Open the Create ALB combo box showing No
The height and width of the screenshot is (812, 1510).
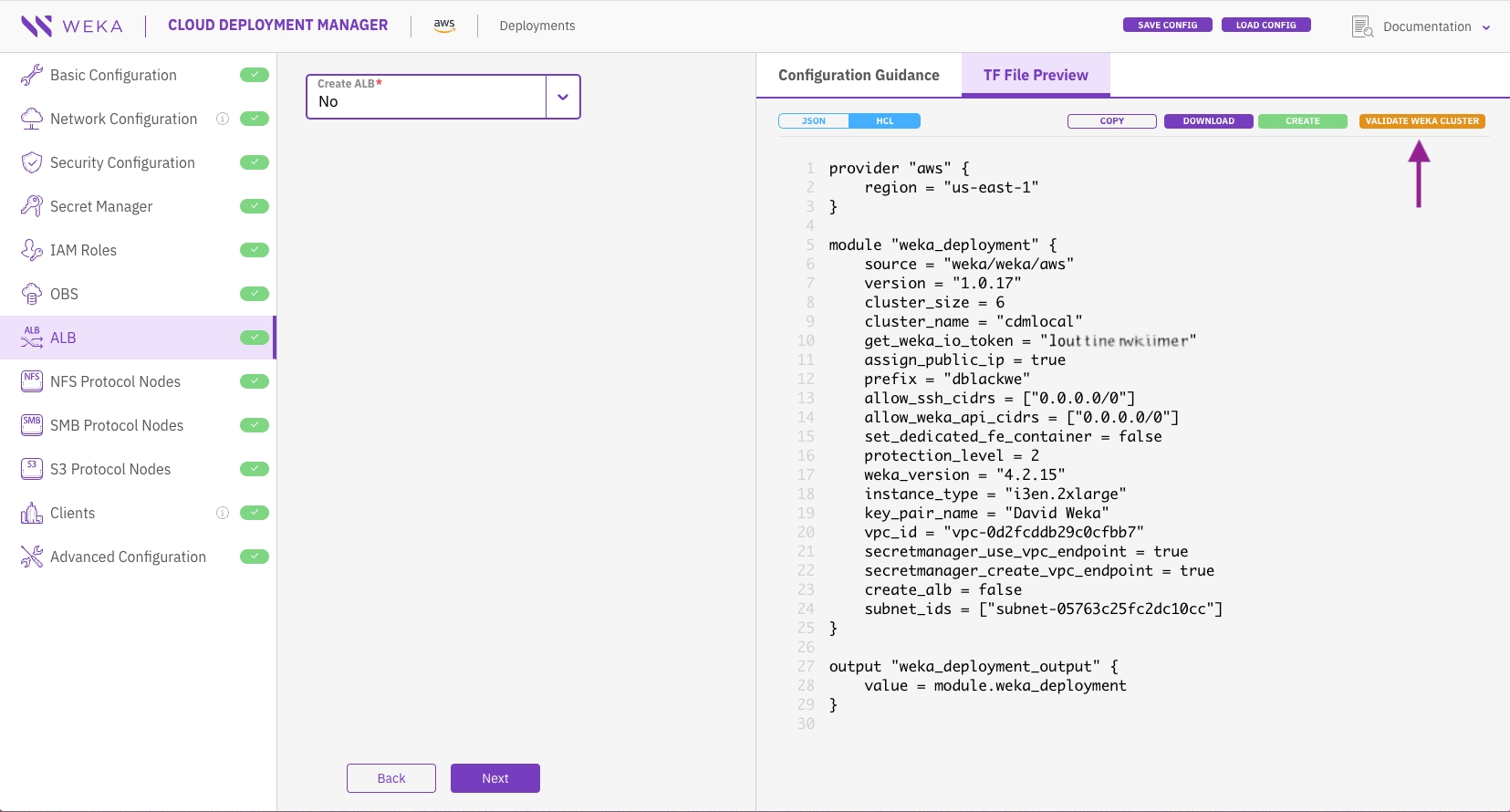click(x=443, y=97)
